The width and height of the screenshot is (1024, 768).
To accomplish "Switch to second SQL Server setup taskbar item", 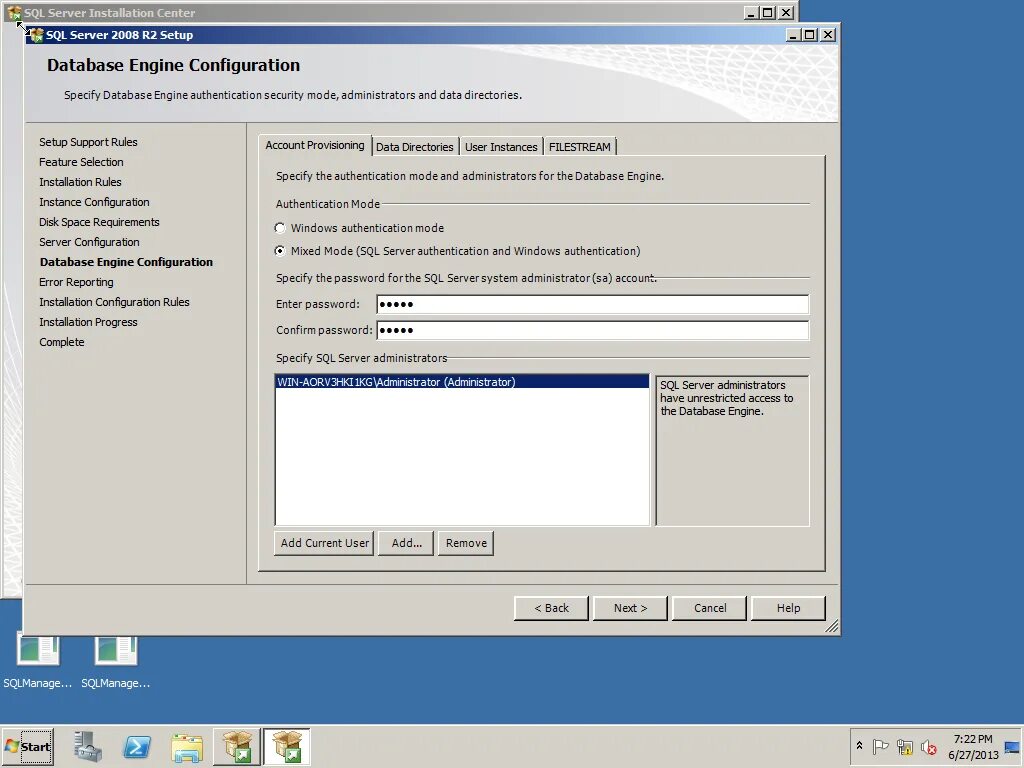I will (x=287, y=747).
